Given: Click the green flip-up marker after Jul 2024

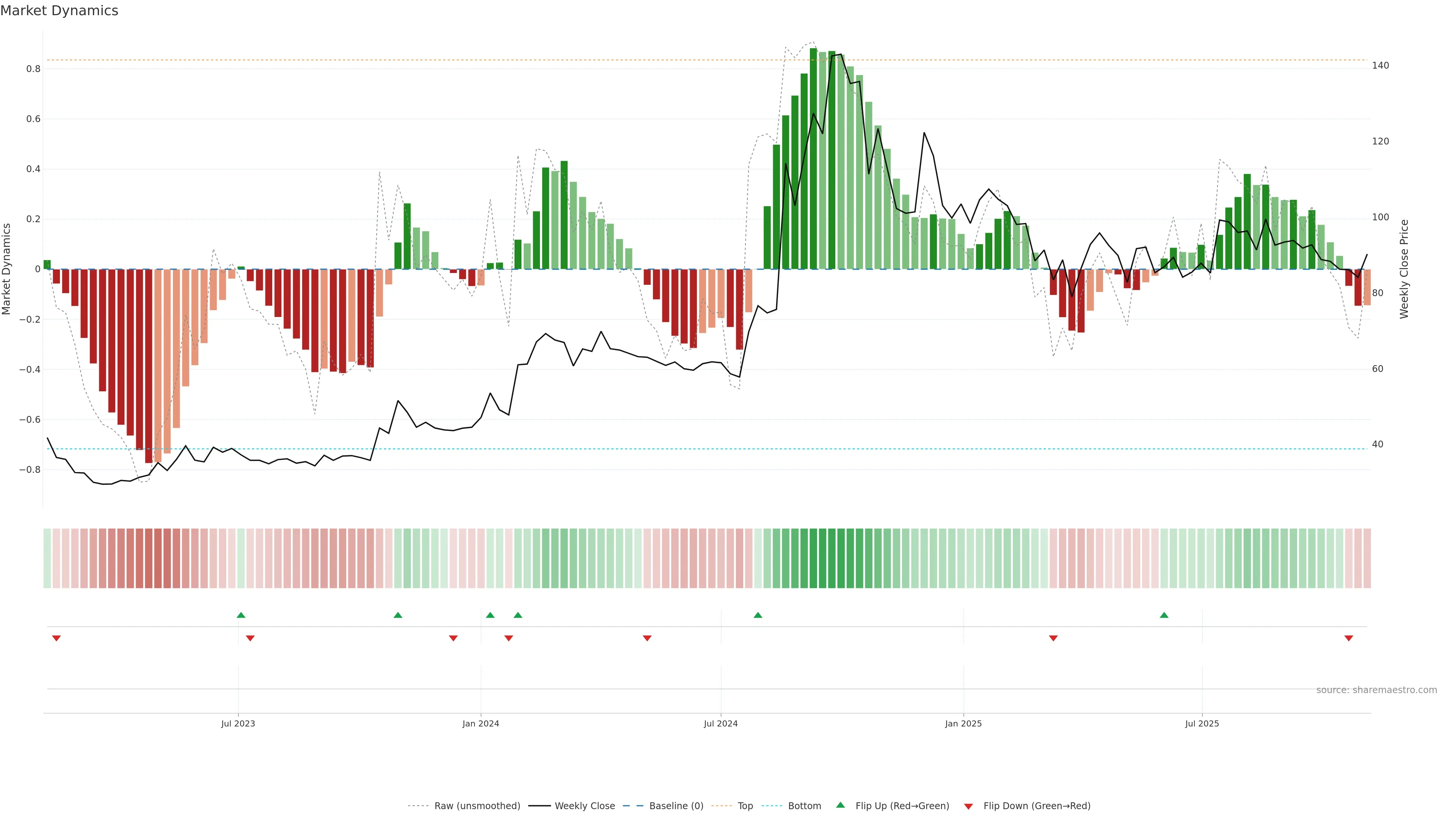Looking at the screenshot, I should pos(758,615).
